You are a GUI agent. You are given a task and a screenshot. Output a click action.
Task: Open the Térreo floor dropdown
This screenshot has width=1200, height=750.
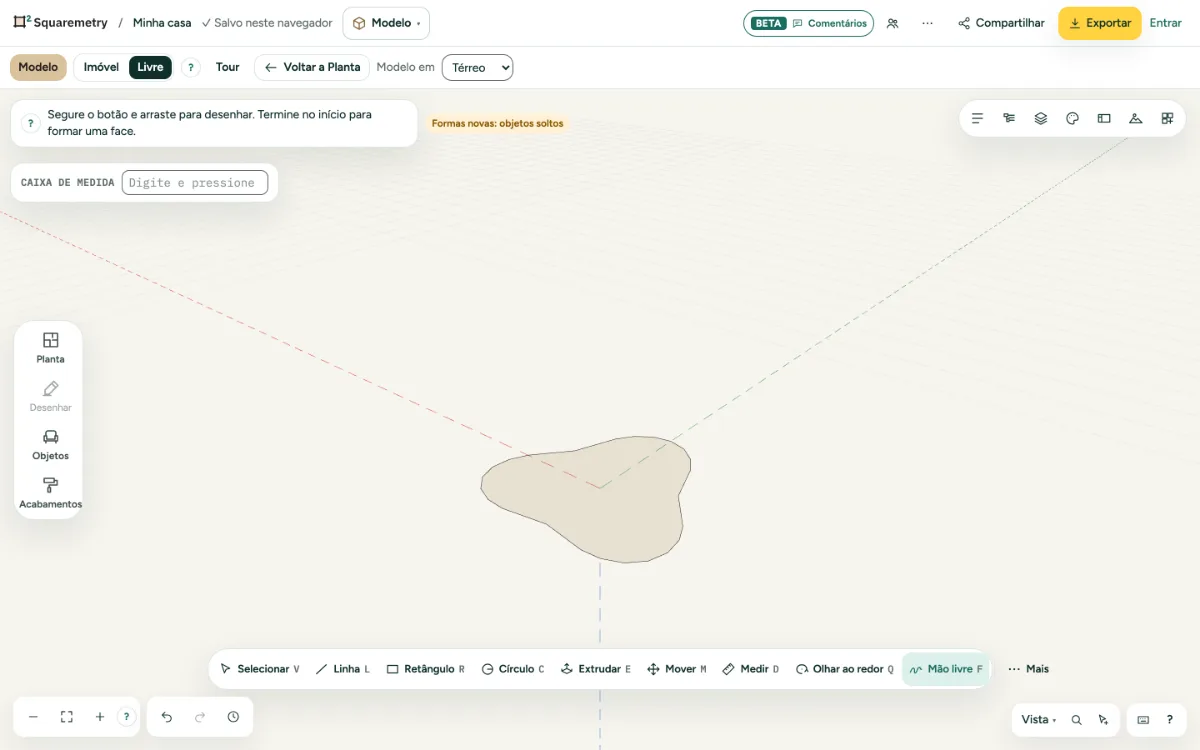pyautogui.click(x=477, y=67)
